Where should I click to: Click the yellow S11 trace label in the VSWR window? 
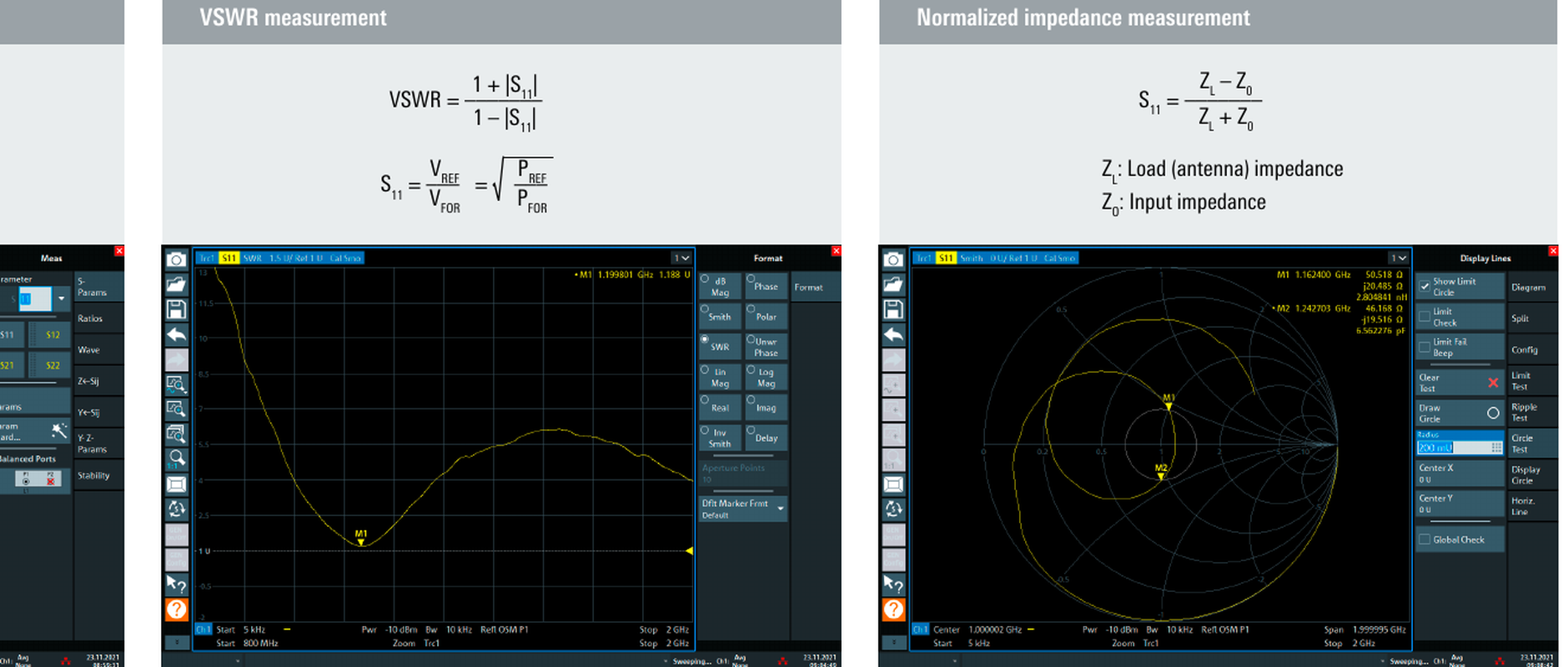click(x=229, y=258)
